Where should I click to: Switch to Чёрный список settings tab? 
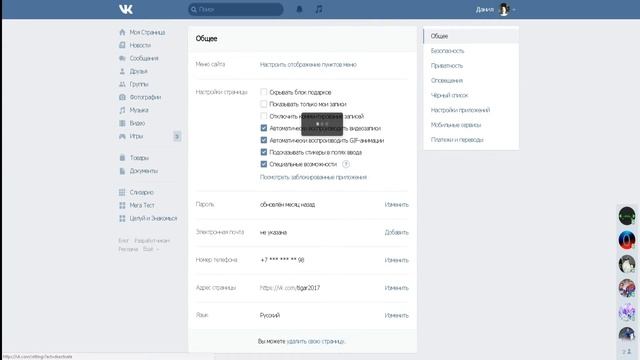point(471,95)
